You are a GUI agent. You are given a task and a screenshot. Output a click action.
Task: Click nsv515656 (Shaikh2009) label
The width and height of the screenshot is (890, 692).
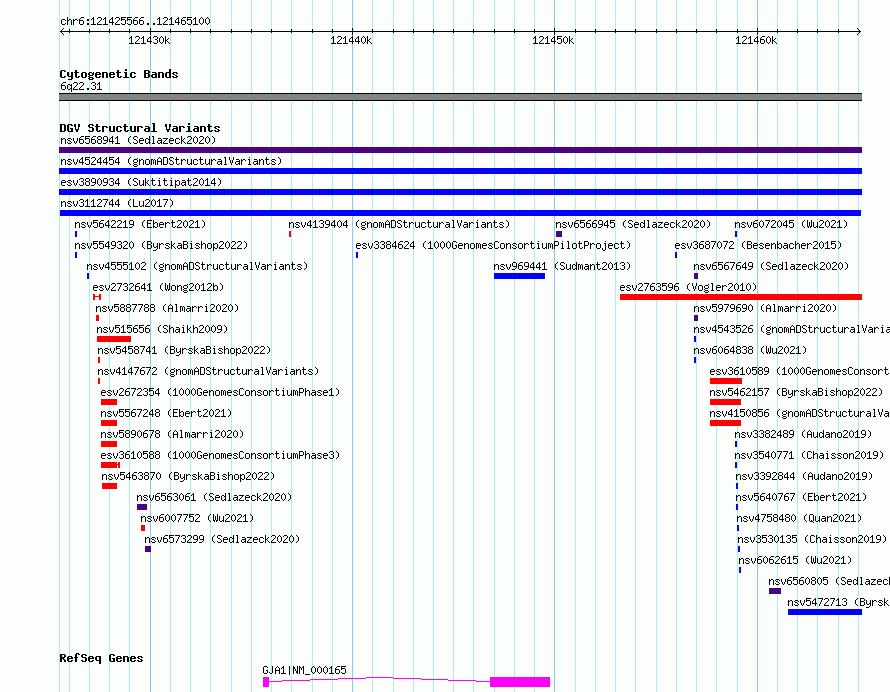162,329
